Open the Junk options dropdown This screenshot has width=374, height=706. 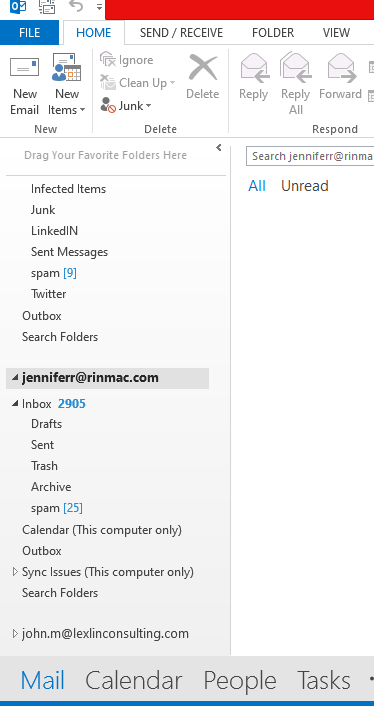click(126, 106)
